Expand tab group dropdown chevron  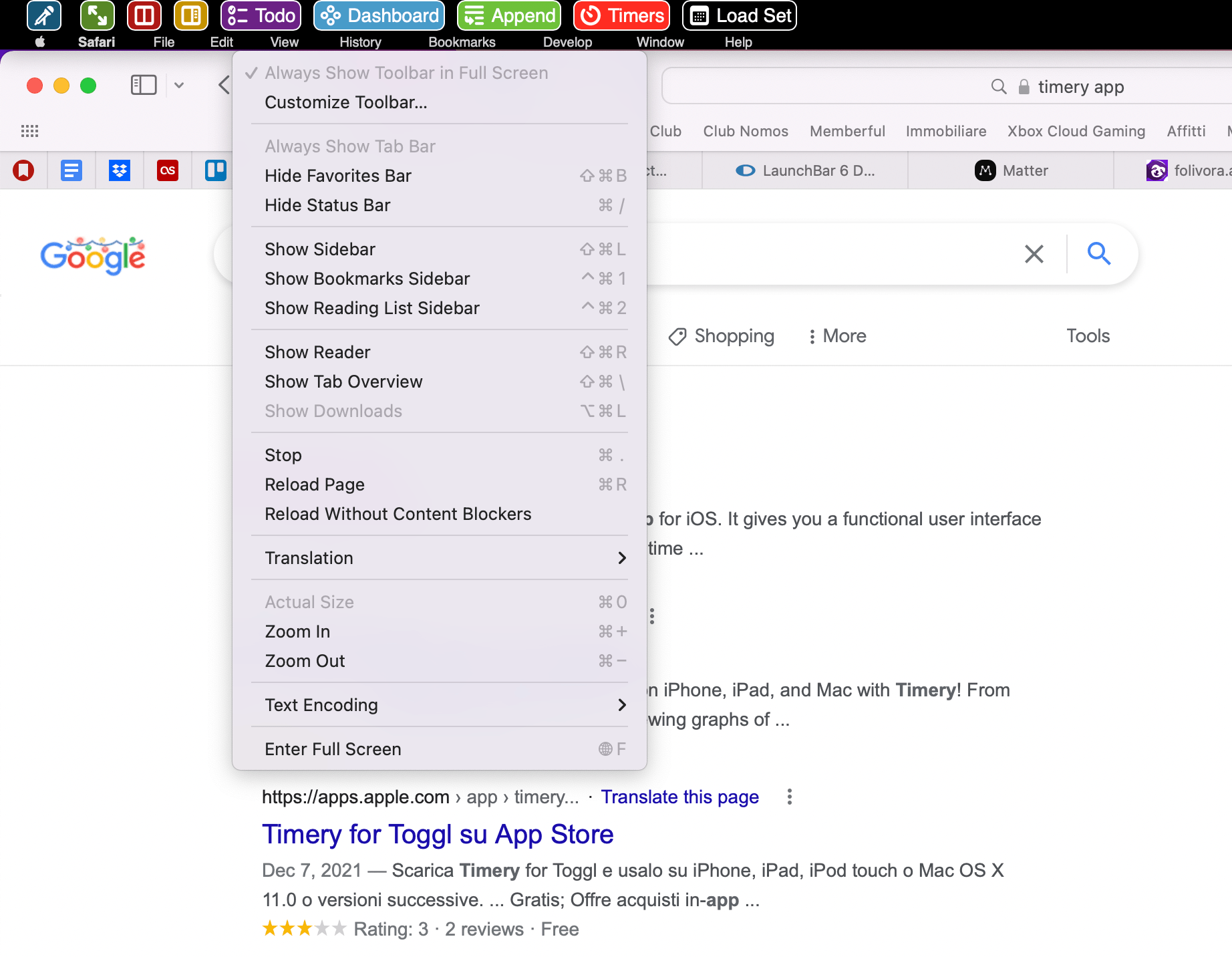point(179,85)
